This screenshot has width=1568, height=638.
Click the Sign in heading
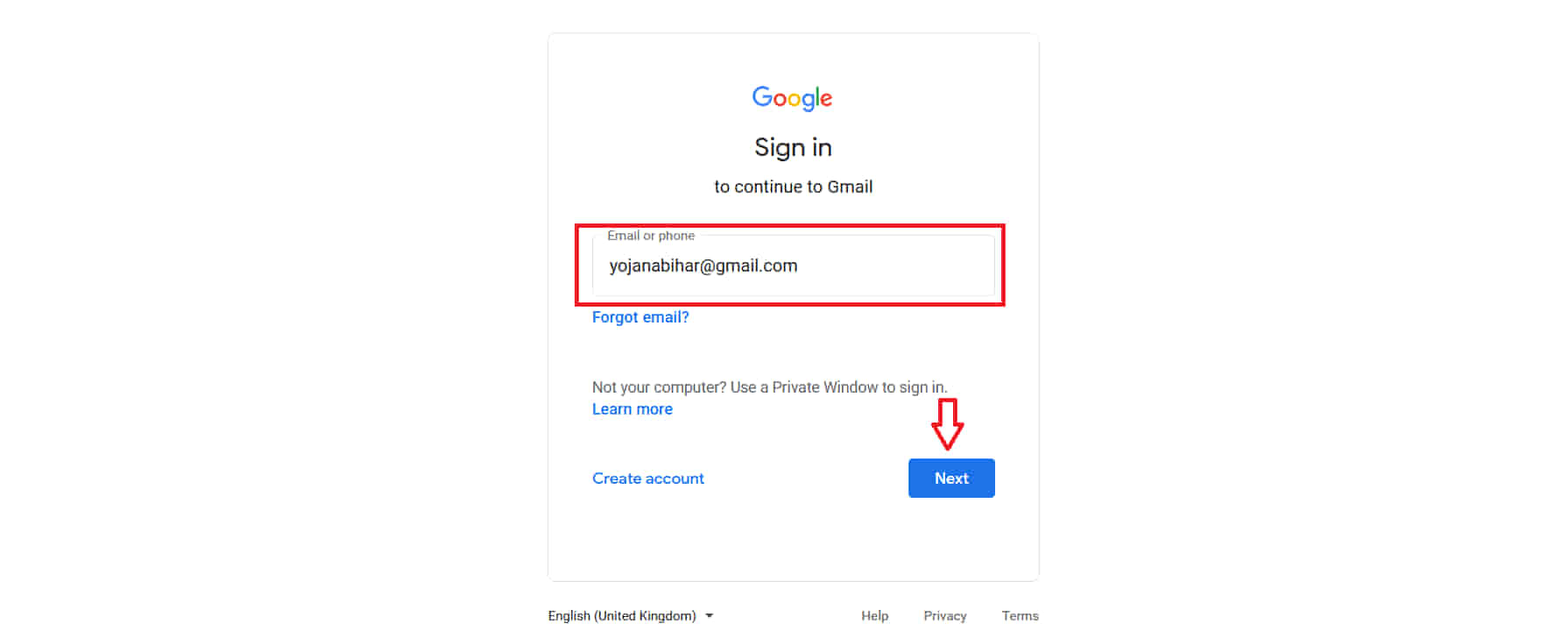794,147
